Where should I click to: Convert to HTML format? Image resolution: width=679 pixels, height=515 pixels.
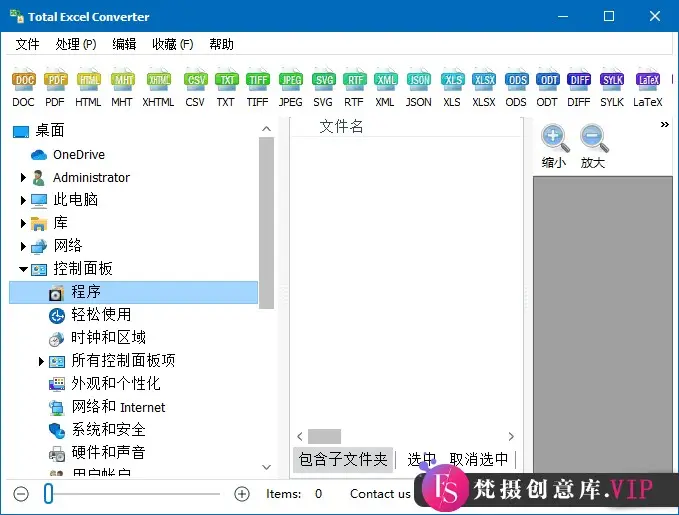click(x=88, y=87)
